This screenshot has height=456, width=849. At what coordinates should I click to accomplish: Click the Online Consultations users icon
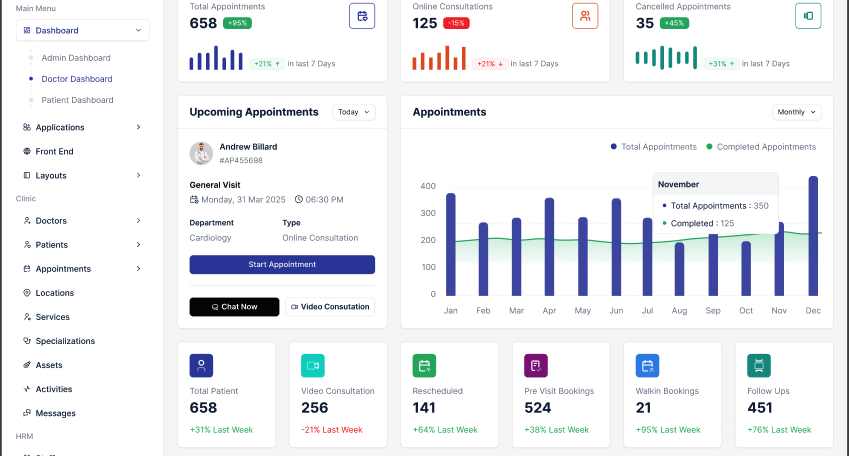click(585, 16)
